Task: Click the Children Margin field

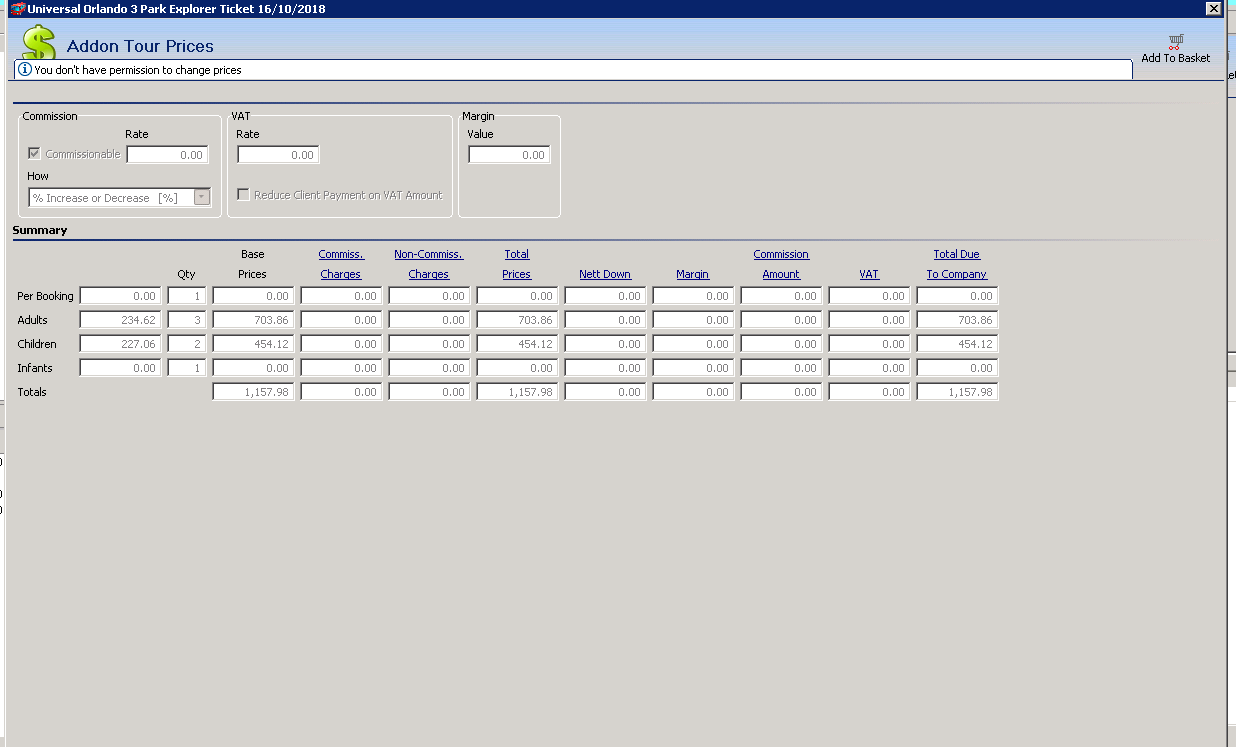Action: tap(693, 344)
